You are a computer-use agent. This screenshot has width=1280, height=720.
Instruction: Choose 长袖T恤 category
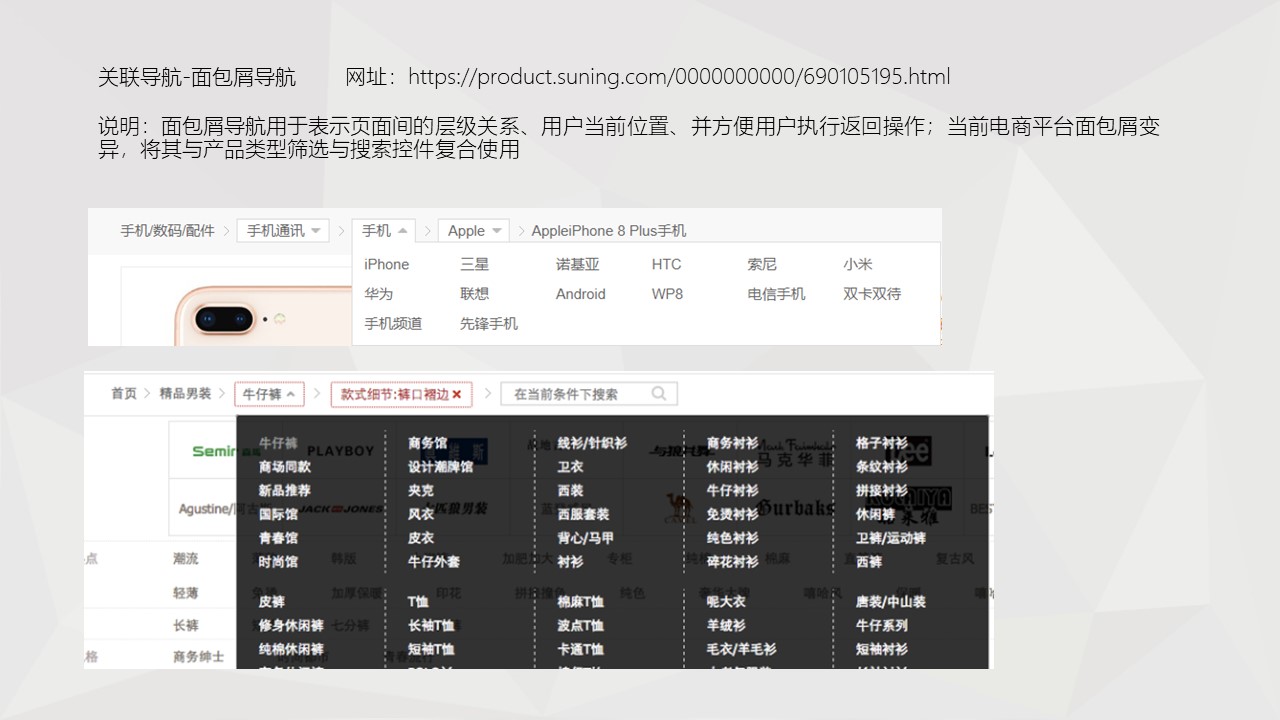pos(430,626)
